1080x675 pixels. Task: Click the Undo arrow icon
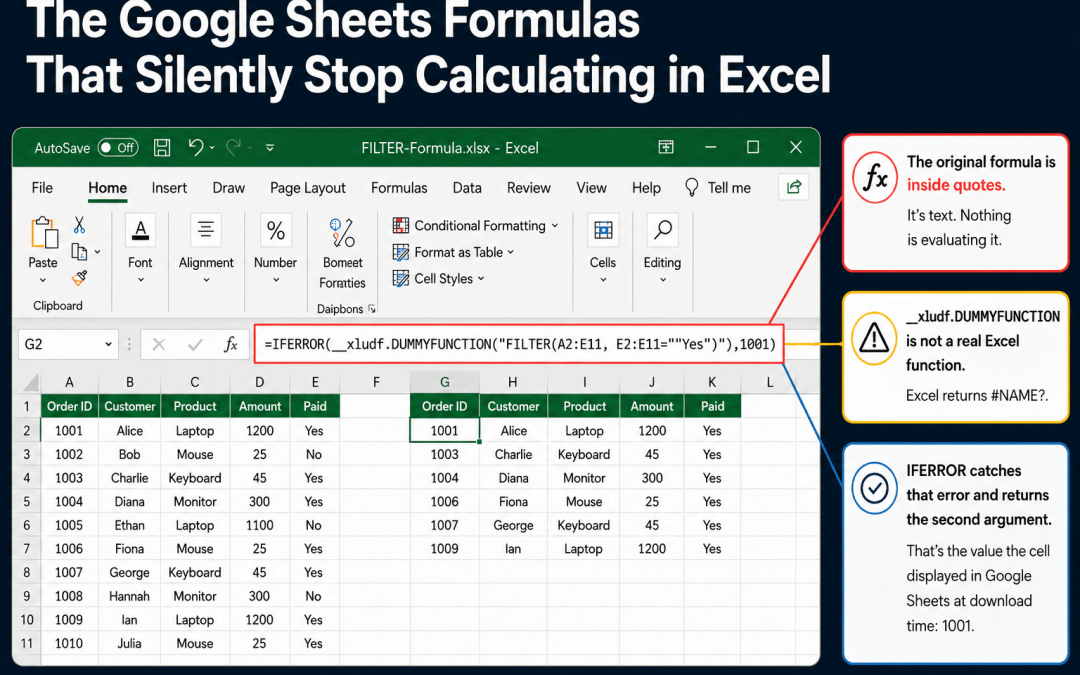pos(196,147)
